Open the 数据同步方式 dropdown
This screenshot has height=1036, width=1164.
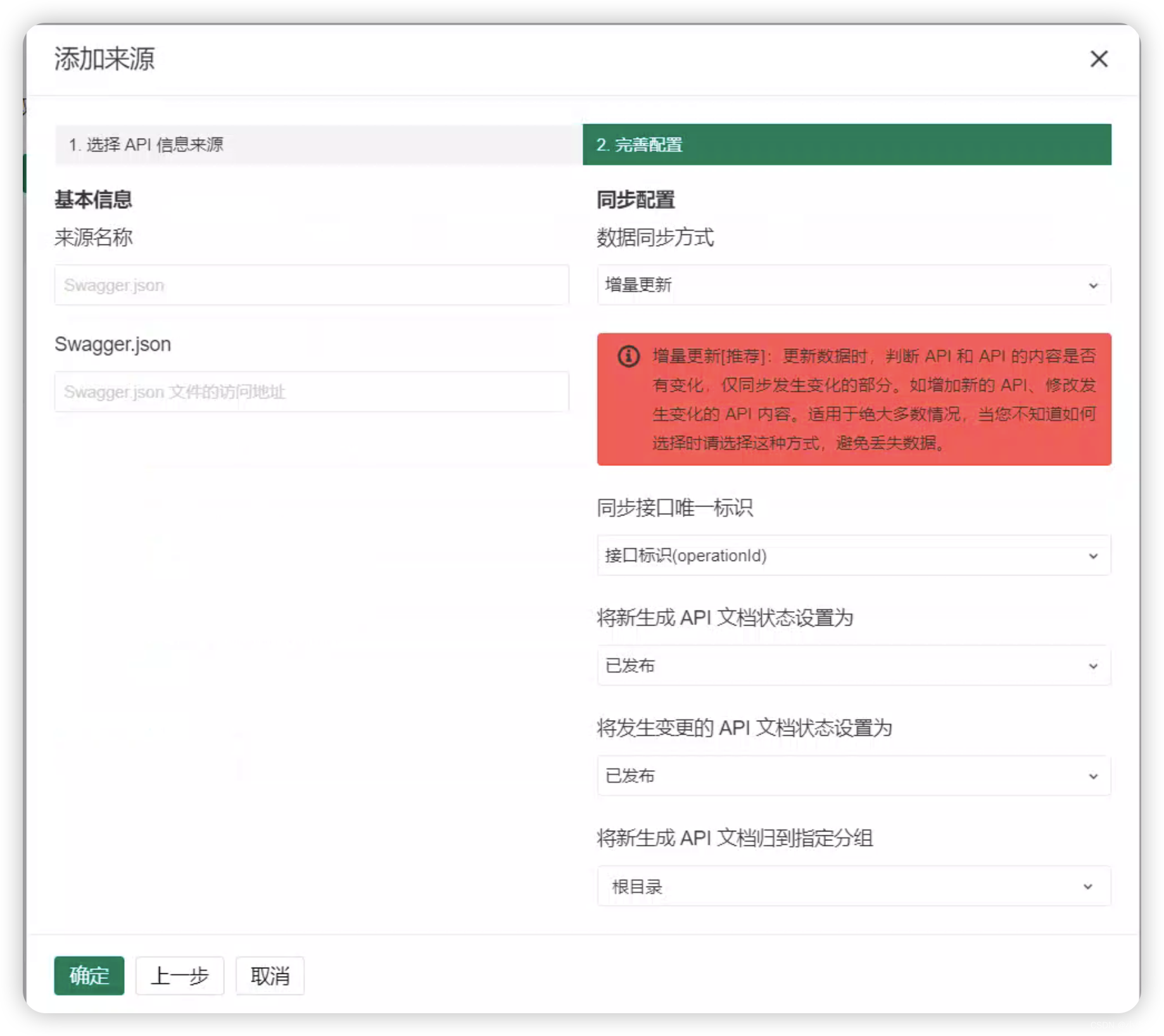point(854,285)
